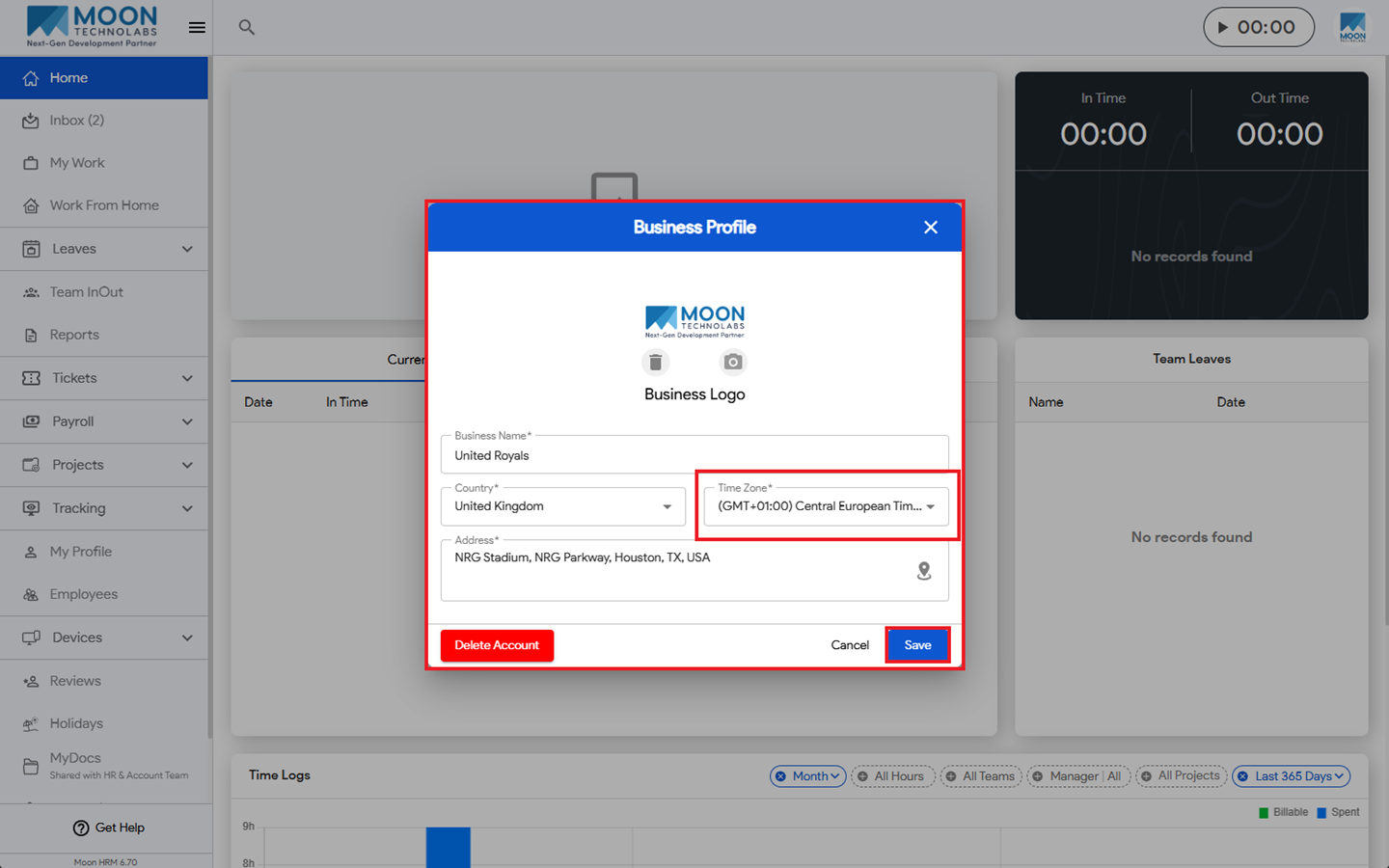Click the Leaves calendar icon
Screen dimensions: 1389x868
click(31, 249)
